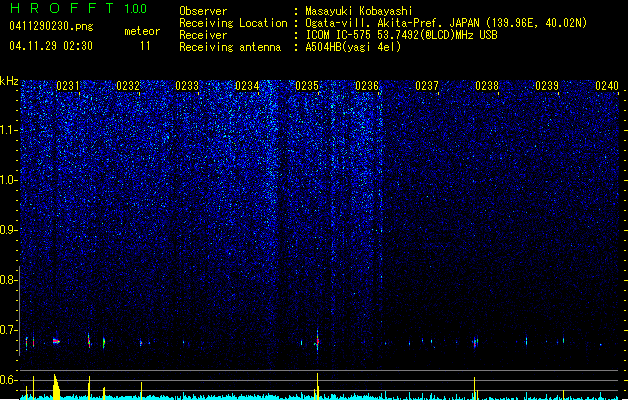Click the 0233 time marker
Viewport: 629px width, 400px height.
click(187, 85)
